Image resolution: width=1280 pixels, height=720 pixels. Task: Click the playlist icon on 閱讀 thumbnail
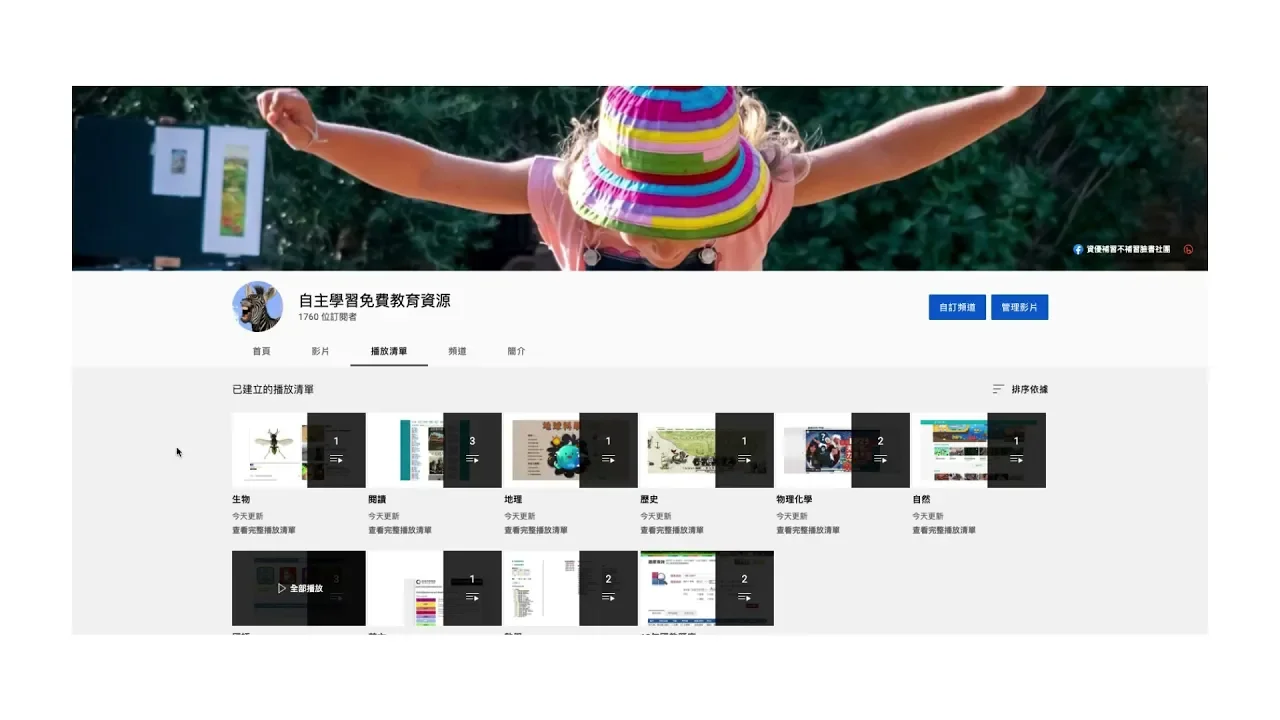(x=472, y=459)
